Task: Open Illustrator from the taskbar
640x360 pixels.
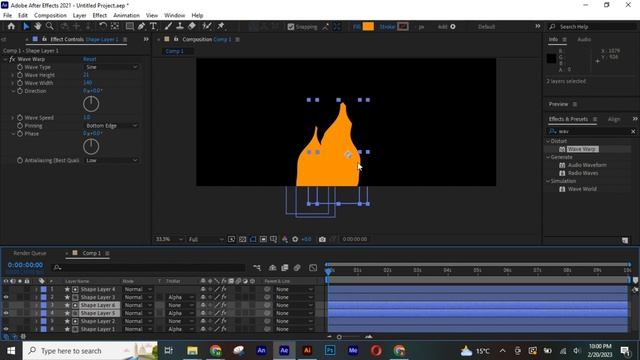Action: 307,351
